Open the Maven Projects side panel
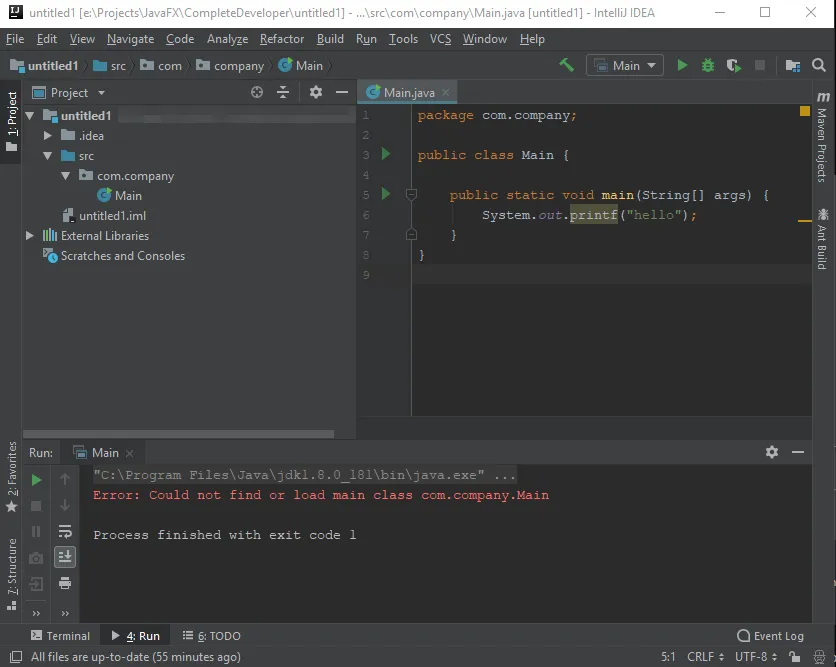 (822, 138)
